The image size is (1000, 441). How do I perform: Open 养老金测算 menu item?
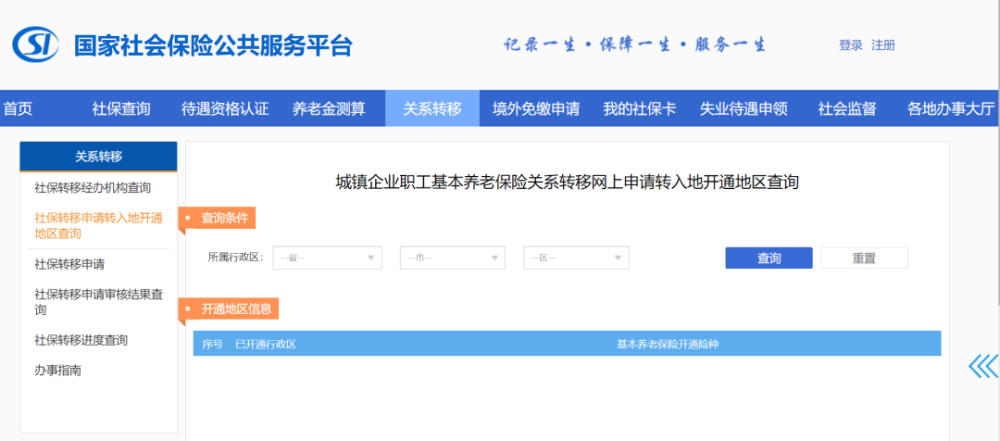329,108
